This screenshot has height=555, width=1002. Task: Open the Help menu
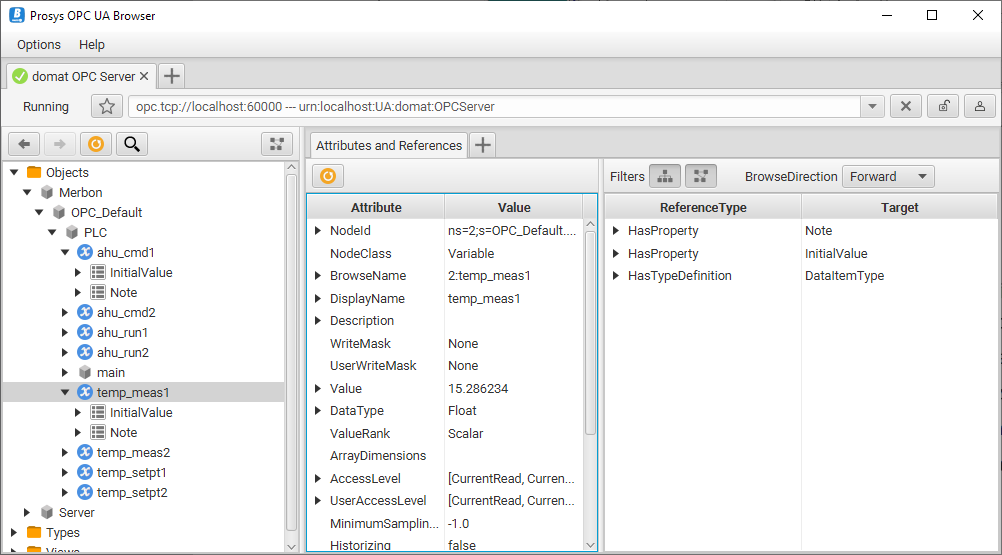click(92, 44)
